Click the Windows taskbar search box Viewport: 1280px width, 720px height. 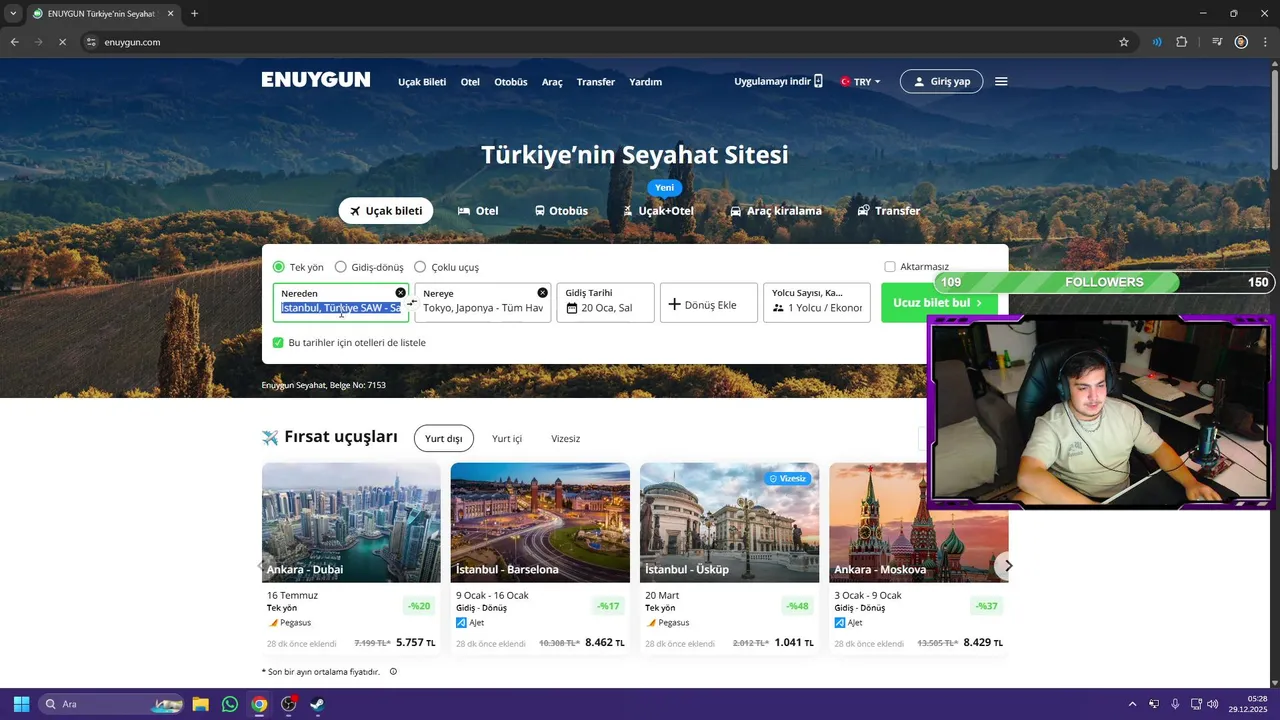pos(110,704)
